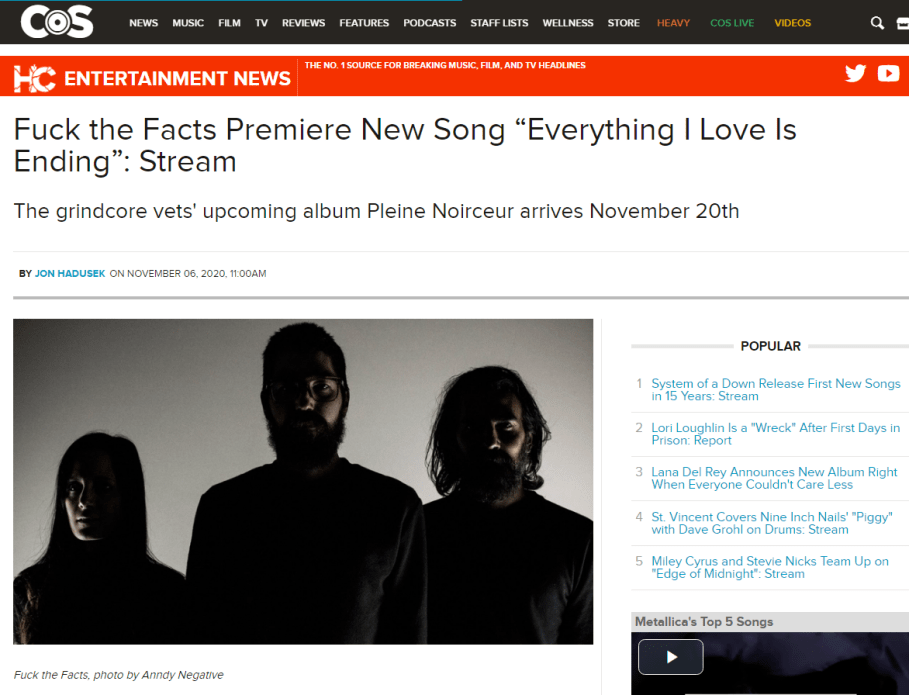Visit the COS LIVE section

(x=732, y=23)
